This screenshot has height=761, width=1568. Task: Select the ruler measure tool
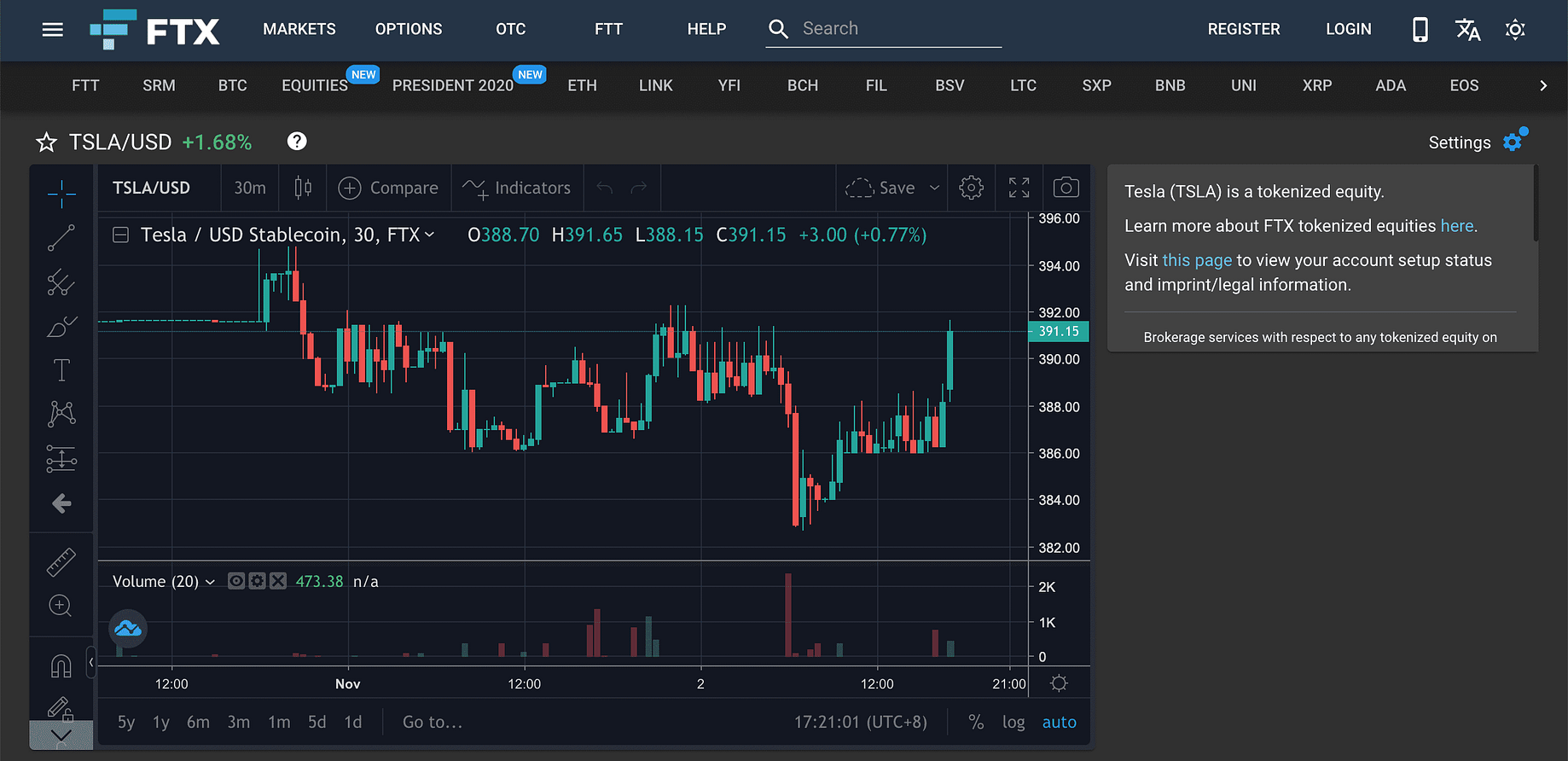pyautogui.click(x=61, y=561)
